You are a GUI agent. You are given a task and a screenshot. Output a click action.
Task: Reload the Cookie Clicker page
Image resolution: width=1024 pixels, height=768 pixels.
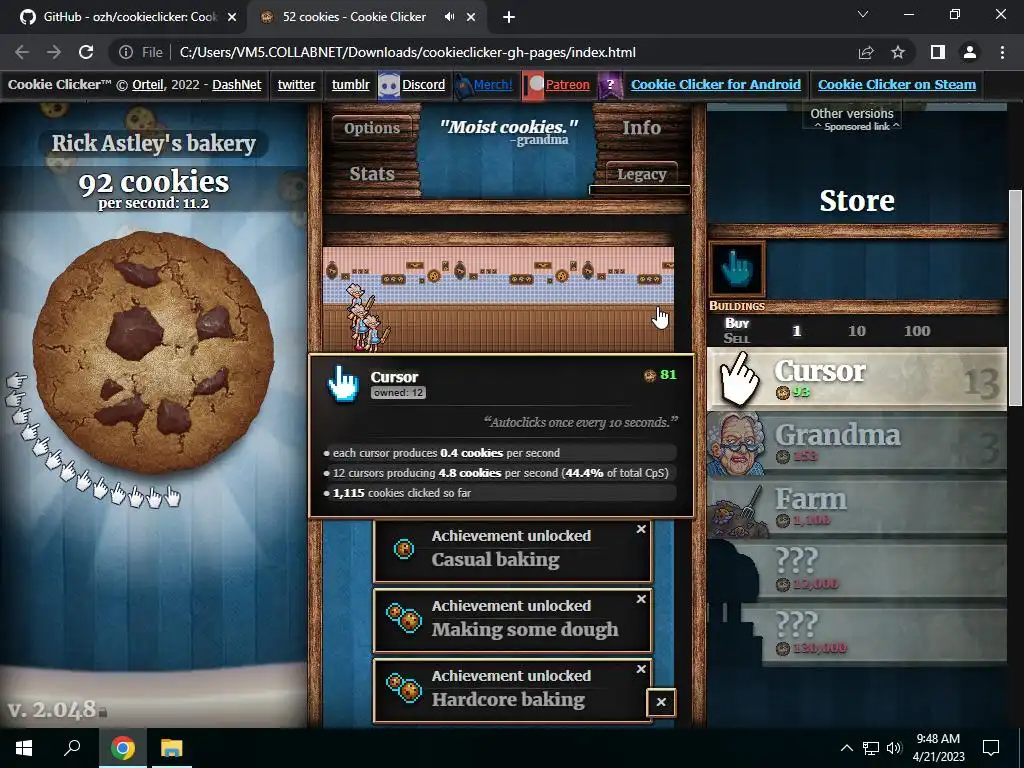pyautogui.click(x=86, y=52)
